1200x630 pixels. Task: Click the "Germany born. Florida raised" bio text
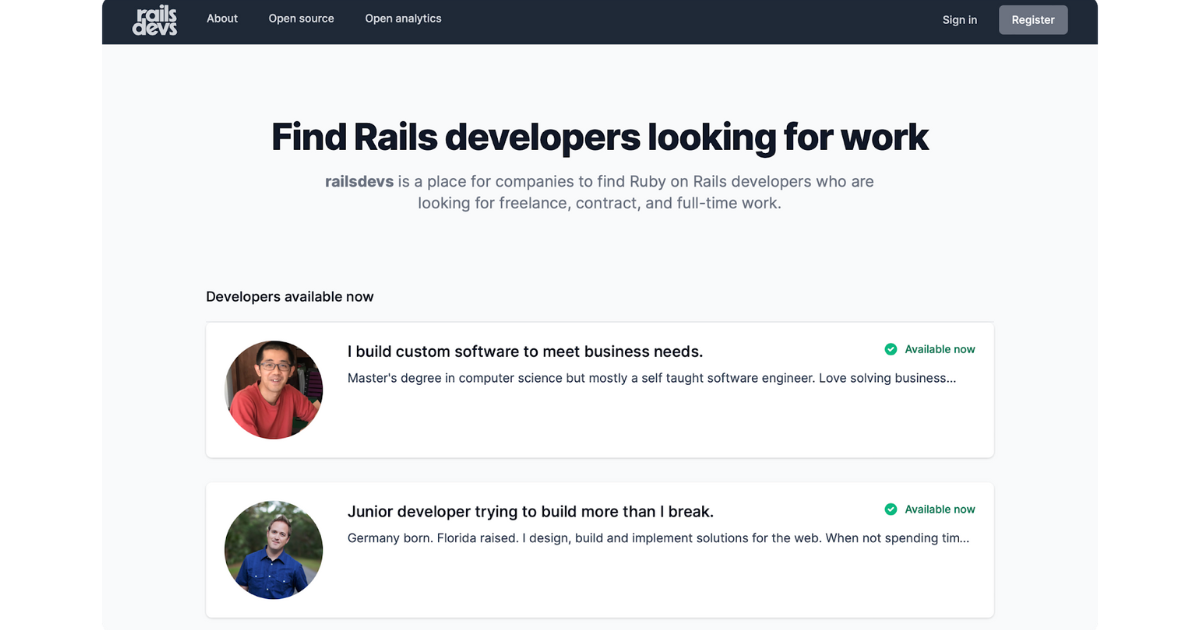[x=658, y=538]
